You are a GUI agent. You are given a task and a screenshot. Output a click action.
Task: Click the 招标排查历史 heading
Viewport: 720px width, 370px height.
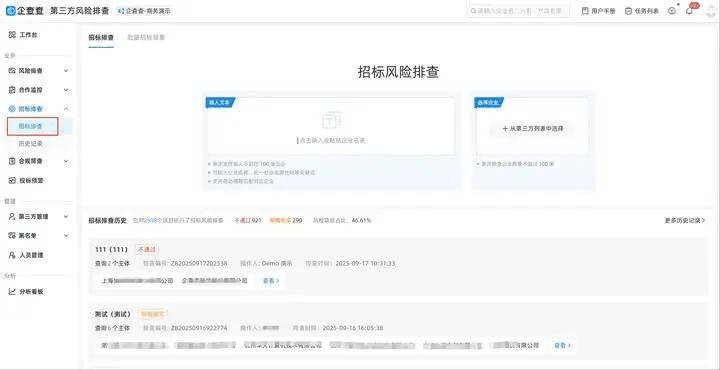coord(108,220)
